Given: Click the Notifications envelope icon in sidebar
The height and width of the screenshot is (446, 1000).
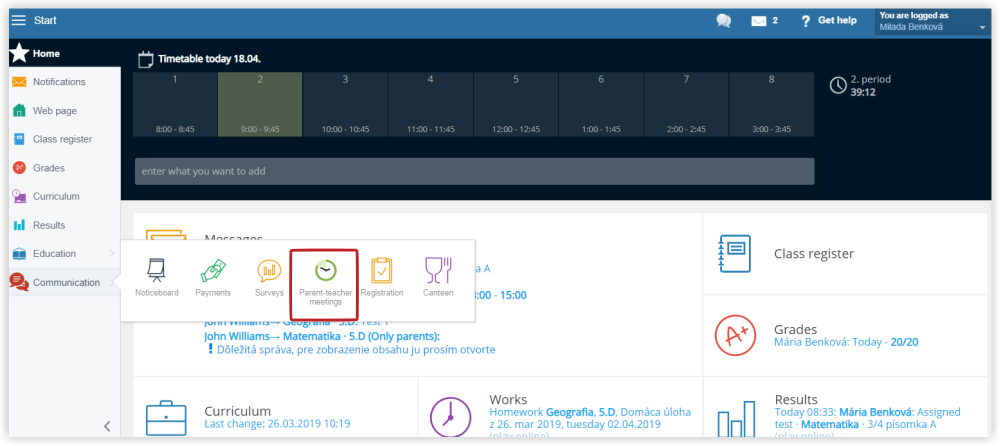Looking at the screenshot, I should pyautogui.click(x=19, y=82).
